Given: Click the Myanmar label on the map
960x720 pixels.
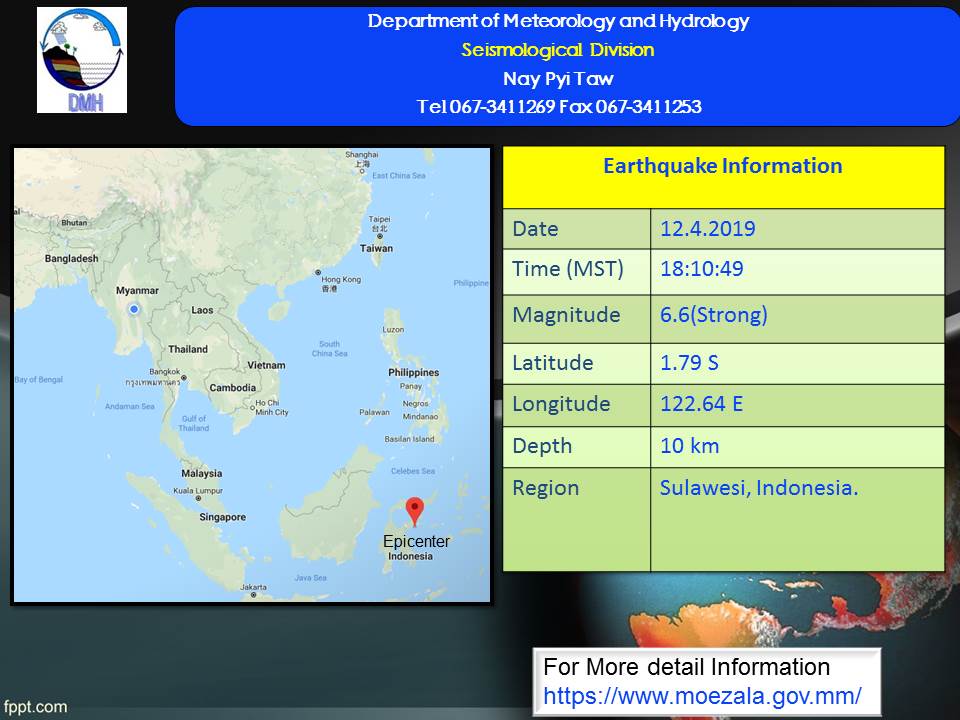Looking at the screenshot, I should click(x=137, y=290).
